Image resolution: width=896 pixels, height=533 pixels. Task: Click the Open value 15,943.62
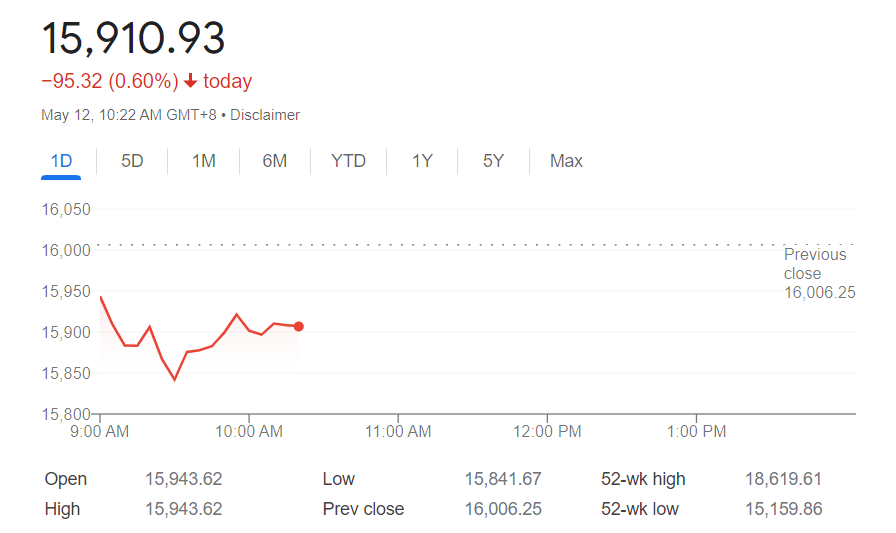183,479
